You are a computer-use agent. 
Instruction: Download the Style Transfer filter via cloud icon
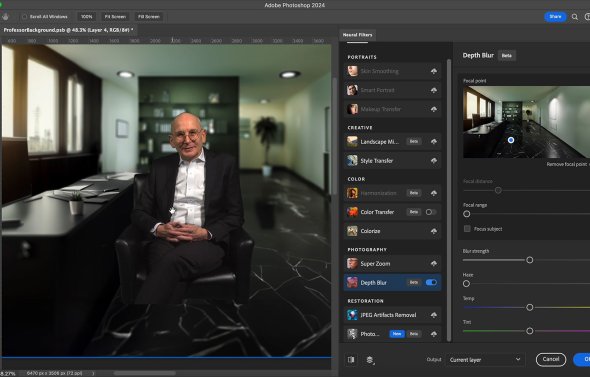tap(433, 161)
